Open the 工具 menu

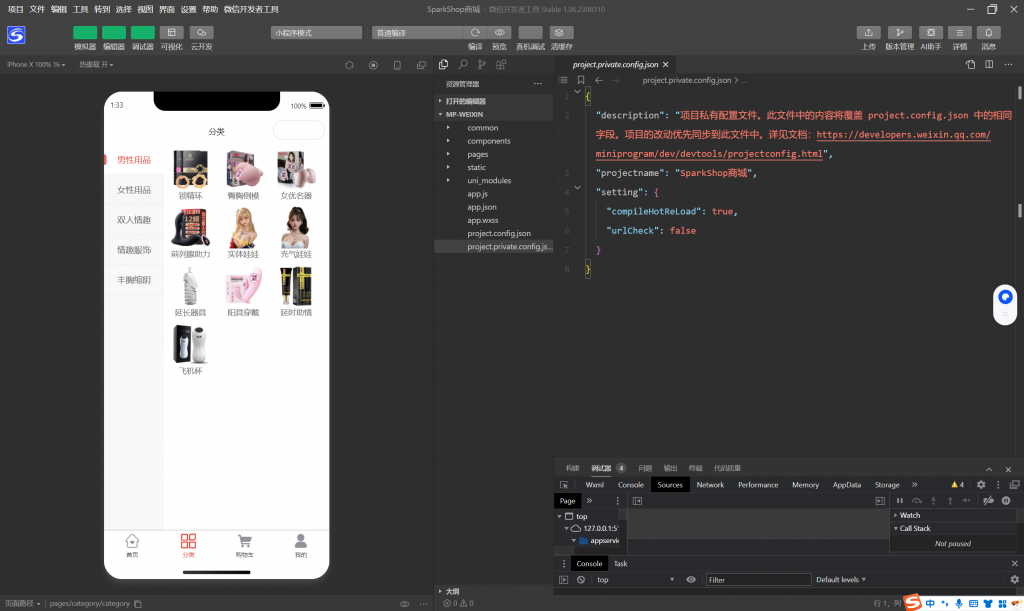tap(81, 9)
